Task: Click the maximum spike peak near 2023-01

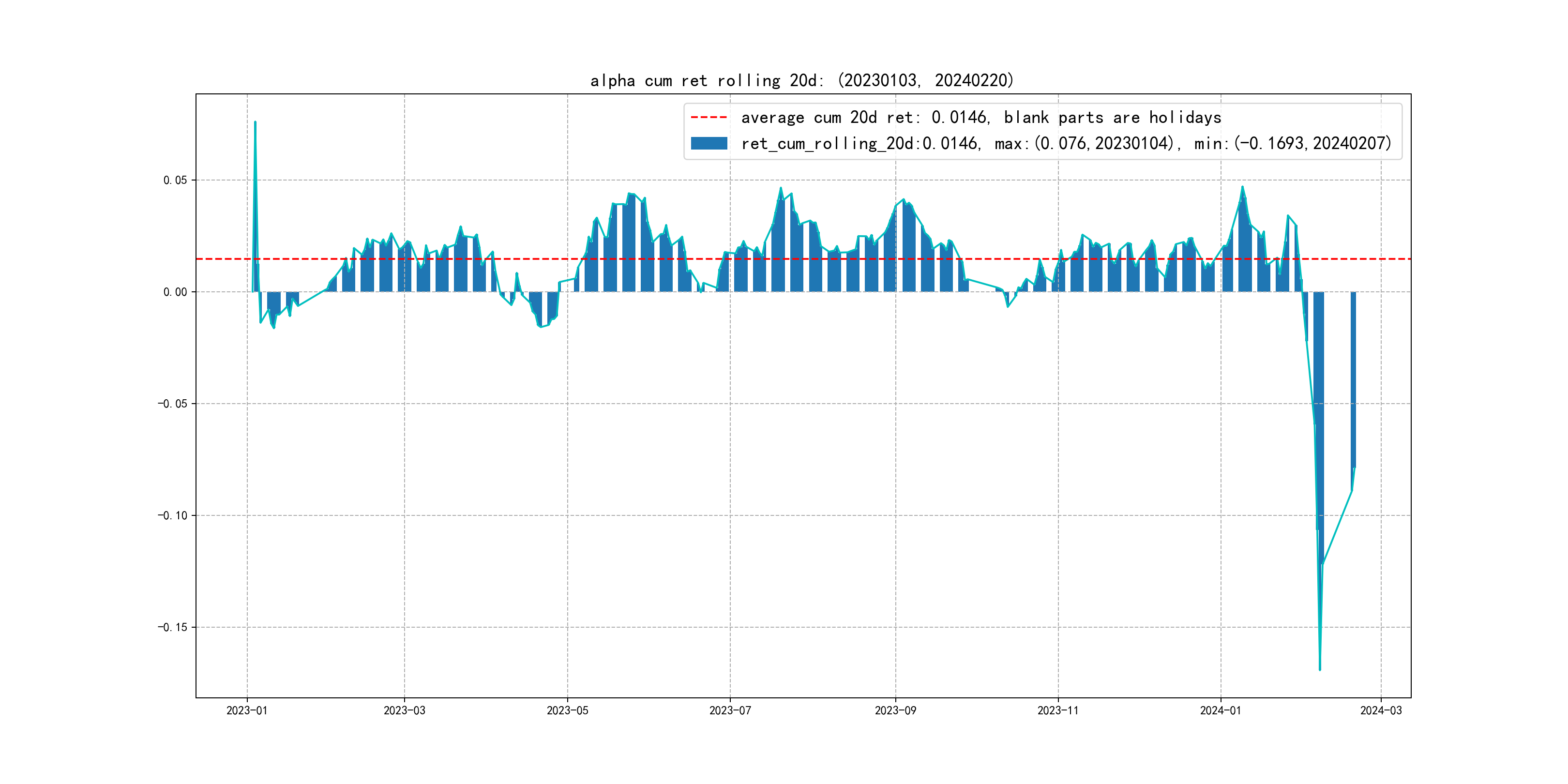Action: tap(255, 122)
